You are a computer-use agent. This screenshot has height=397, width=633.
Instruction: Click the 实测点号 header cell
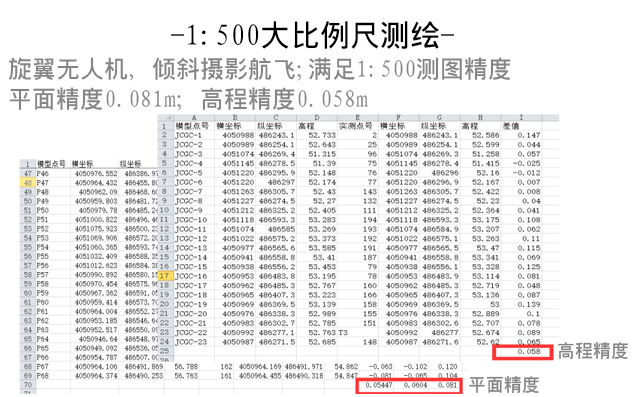point(357,126)
